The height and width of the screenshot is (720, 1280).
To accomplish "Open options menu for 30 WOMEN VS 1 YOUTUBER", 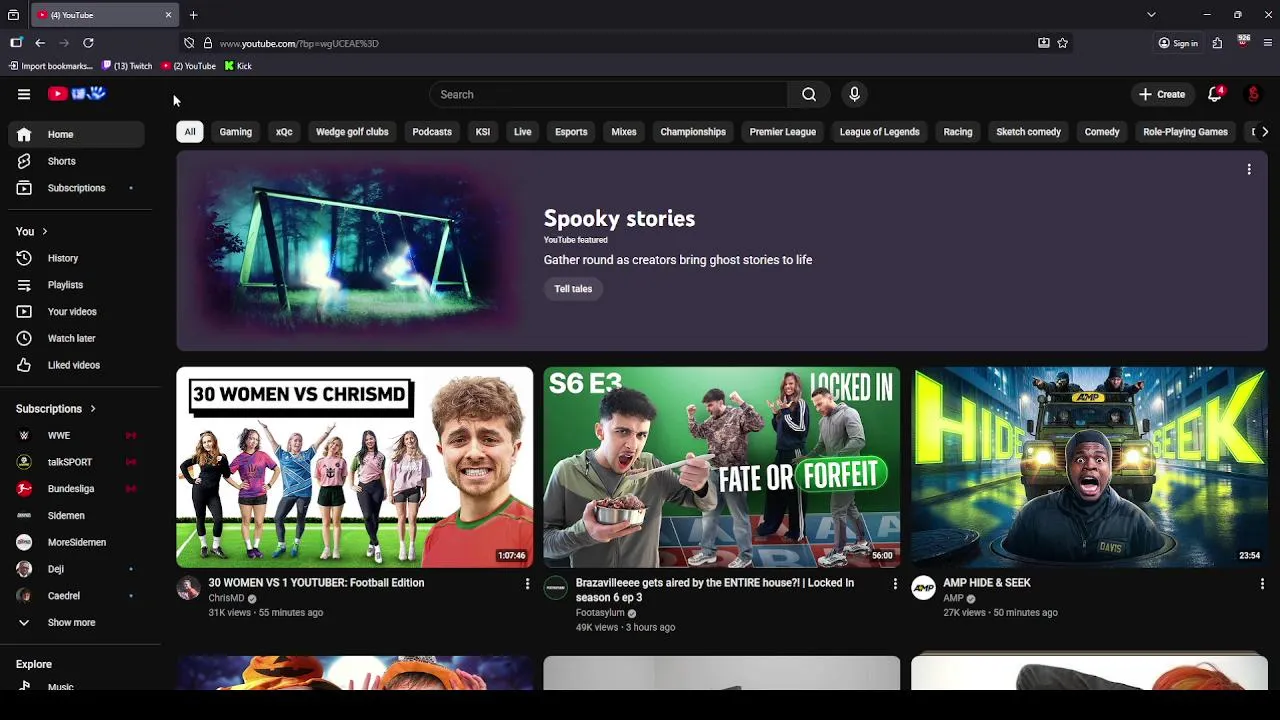I will 527,584.
